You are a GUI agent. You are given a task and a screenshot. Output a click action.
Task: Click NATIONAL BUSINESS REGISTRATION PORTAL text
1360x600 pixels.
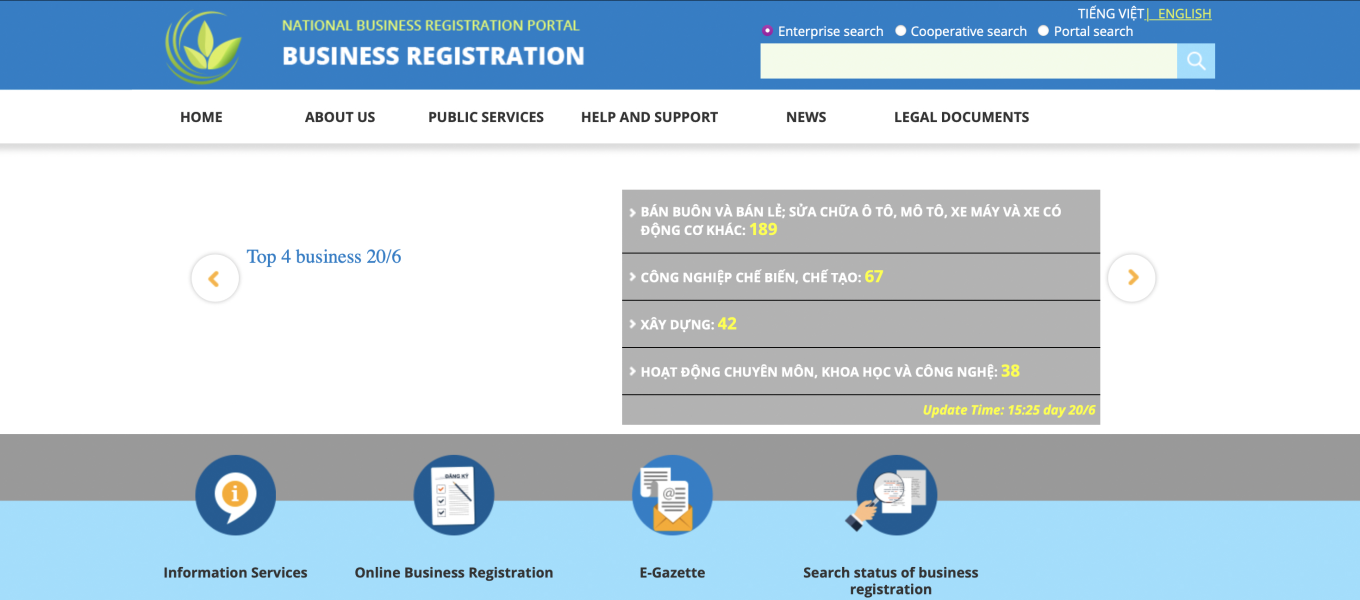click(431, 25)
